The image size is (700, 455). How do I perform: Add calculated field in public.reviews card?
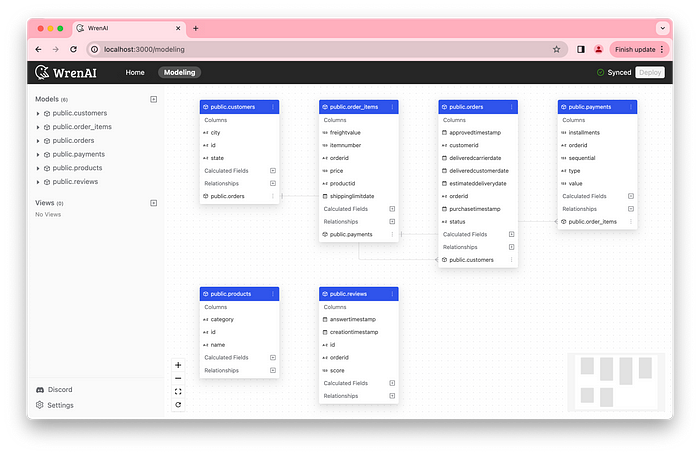click(x=392, y=383)
